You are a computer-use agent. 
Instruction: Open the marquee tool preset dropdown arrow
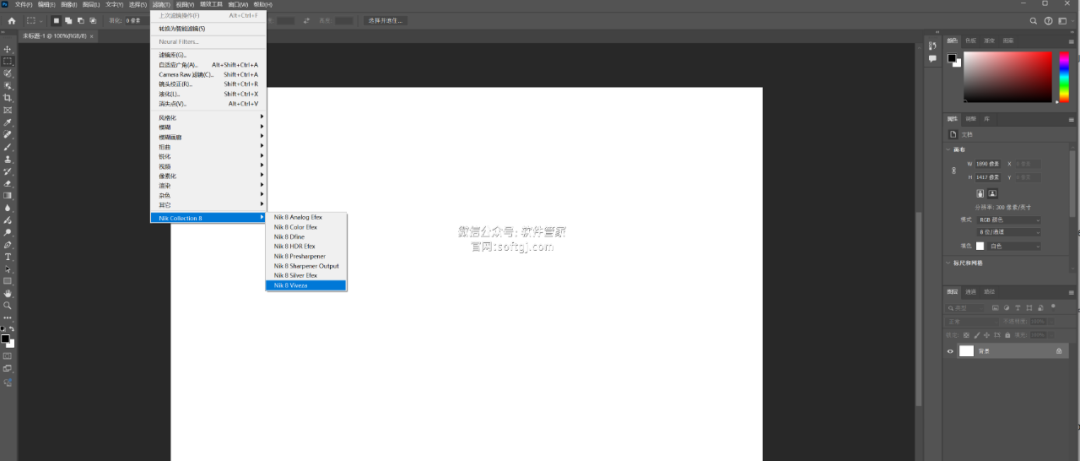(42, 21)
